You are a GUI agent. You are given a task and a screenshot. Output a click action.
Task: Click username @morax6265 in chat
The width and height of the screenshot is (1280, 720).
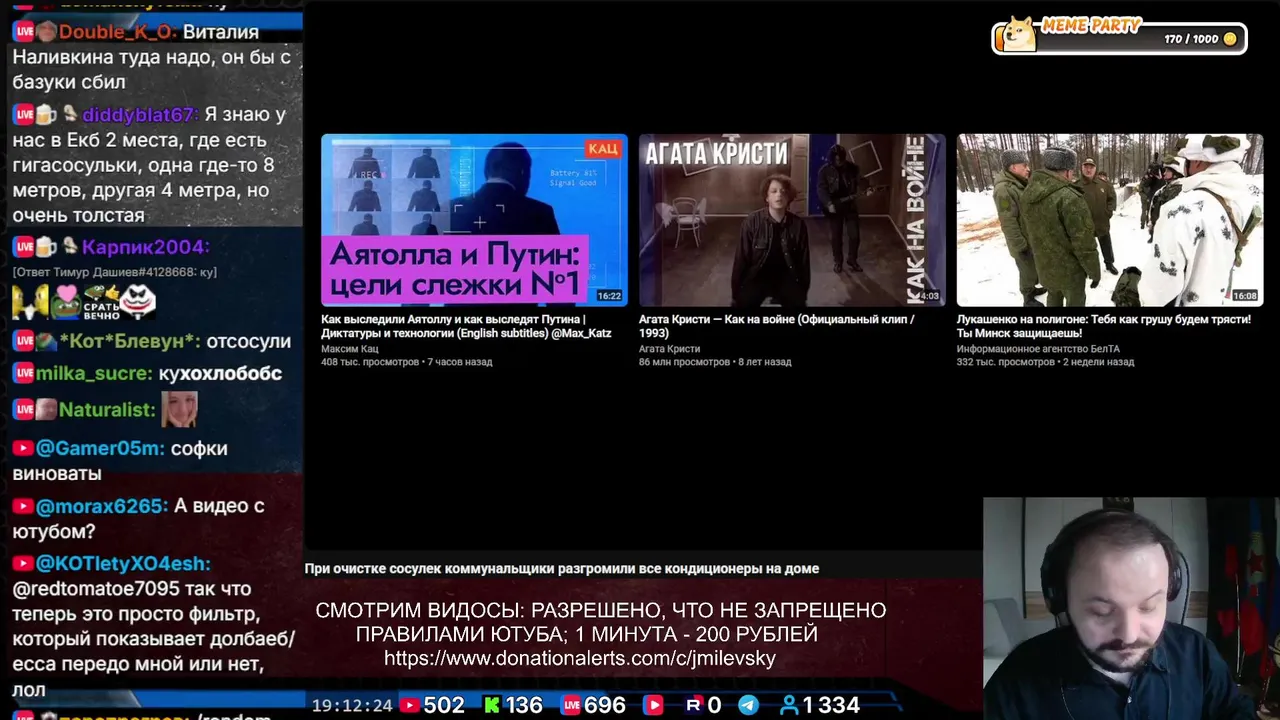pos(102,507)
